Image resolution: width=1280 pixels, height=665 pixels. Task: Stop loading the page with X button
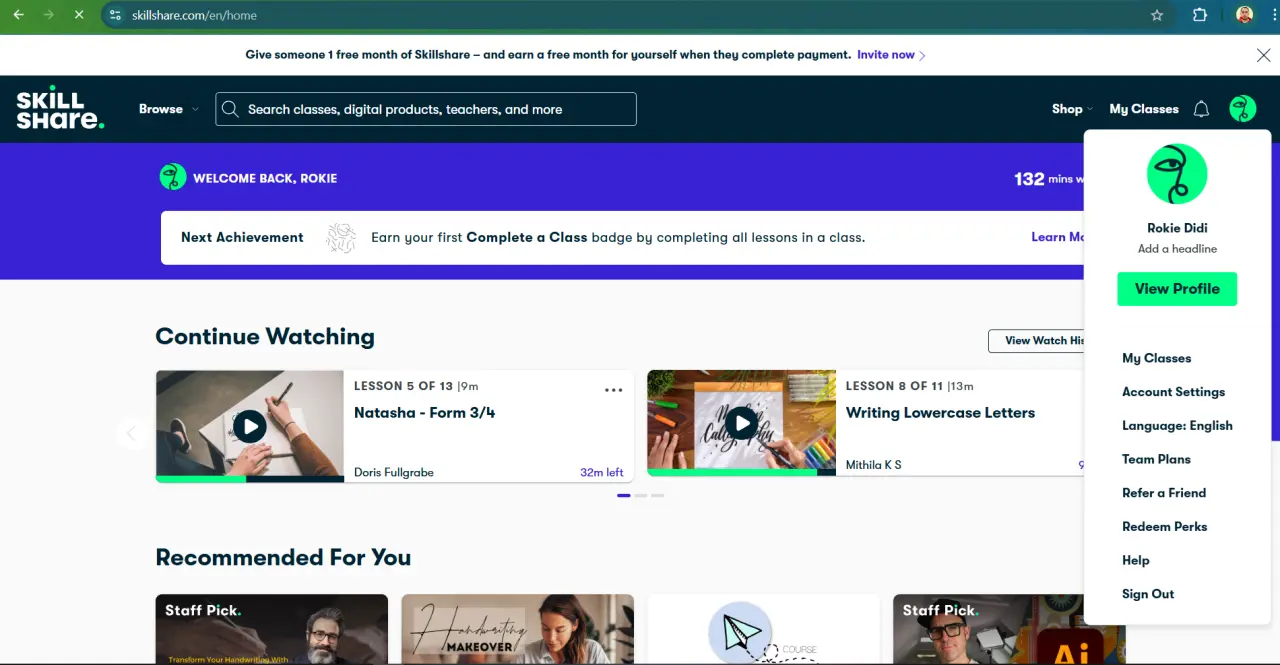(79, 15)
